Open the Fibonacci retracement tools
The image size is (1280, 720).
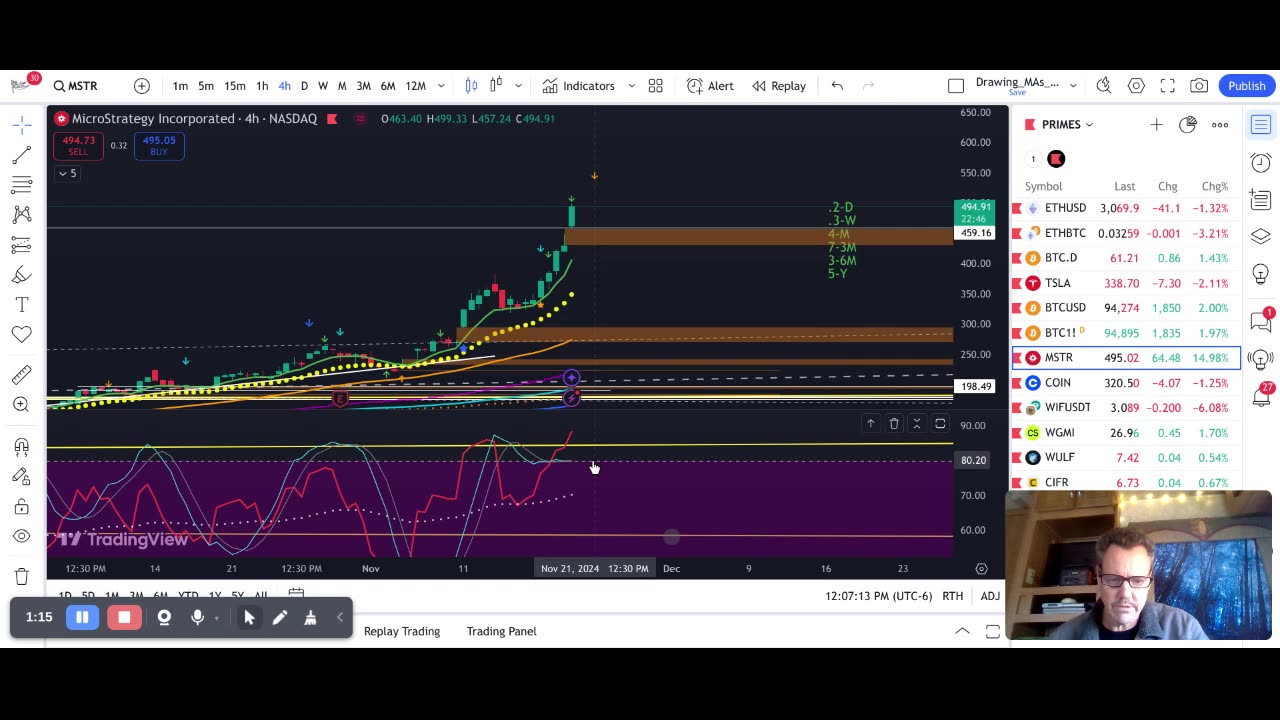coord(21,185)
